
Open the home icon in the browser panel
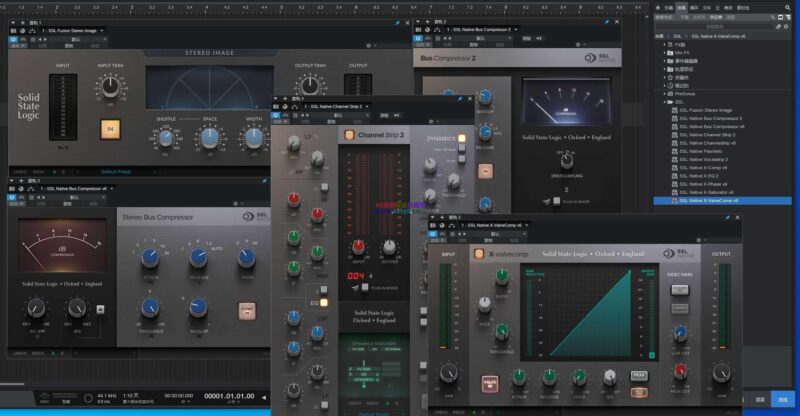coord(658,8)
